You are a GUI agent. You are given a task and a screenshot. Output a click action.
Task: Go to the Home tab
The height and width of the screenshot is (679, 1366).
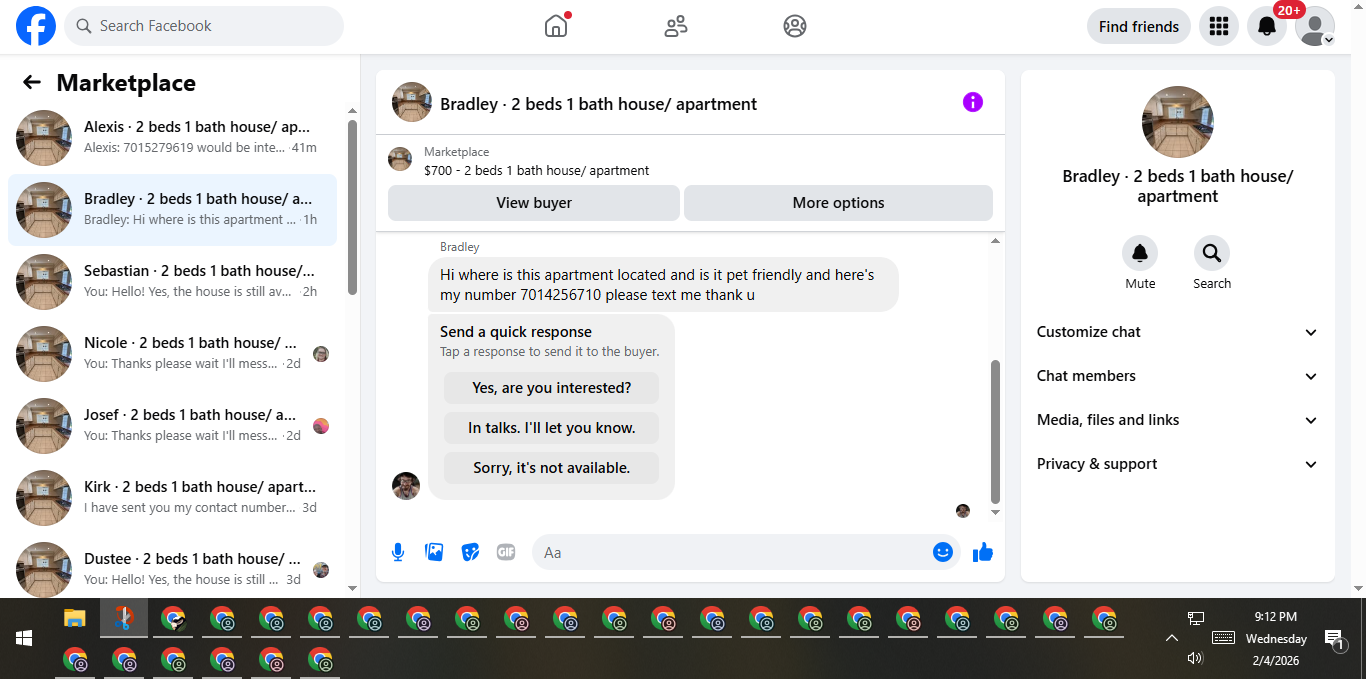556,27
